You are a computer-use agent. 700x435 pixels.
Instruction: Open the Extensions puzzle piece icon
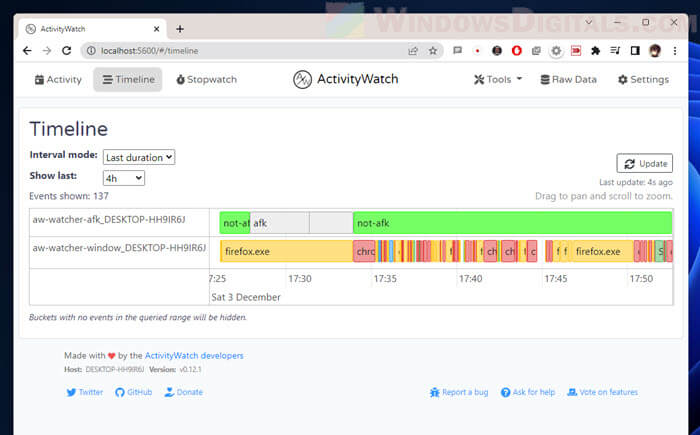point(595,51)
